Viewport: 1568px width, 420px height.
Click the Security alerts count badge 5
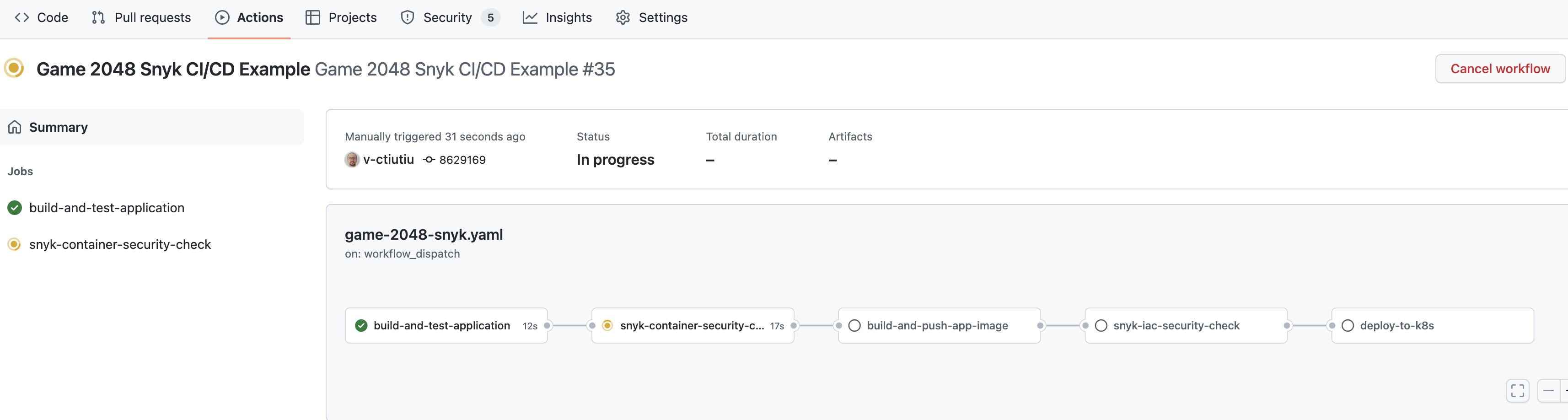pyautogui.click(x=491, y=18)
